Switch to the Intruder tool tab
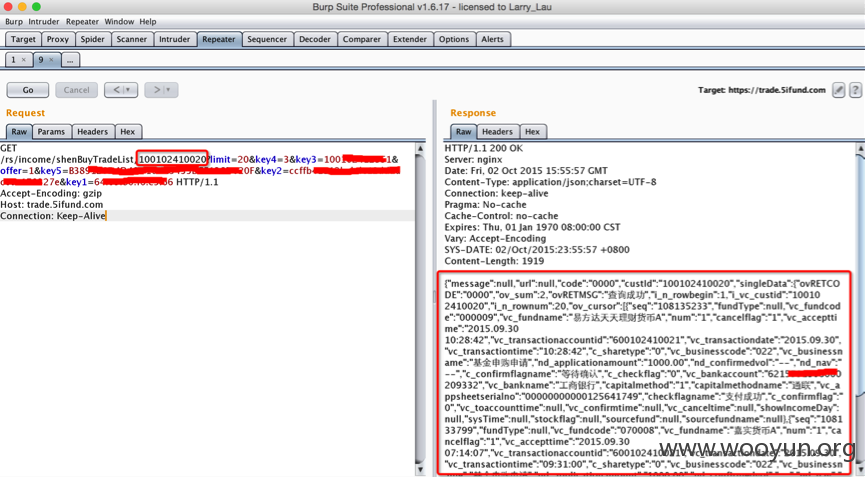This screenshot has height=477, width=865. click(175, 39)
